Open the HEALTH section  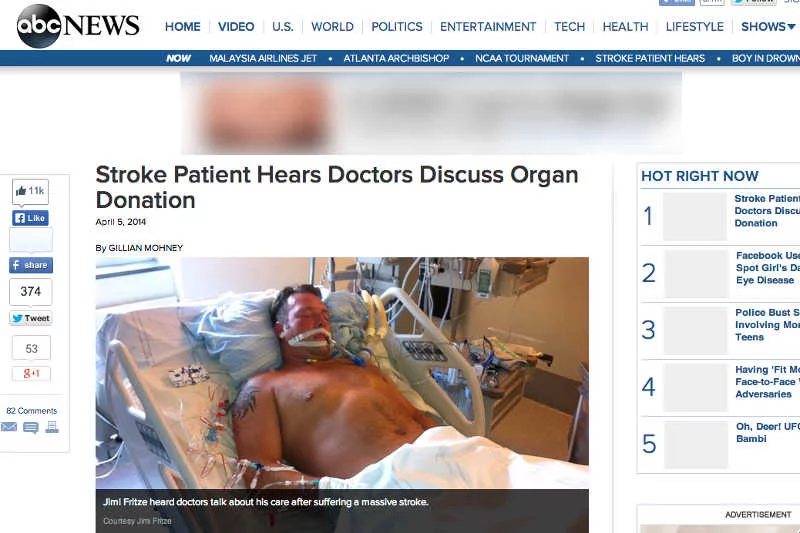click(625, 27)
